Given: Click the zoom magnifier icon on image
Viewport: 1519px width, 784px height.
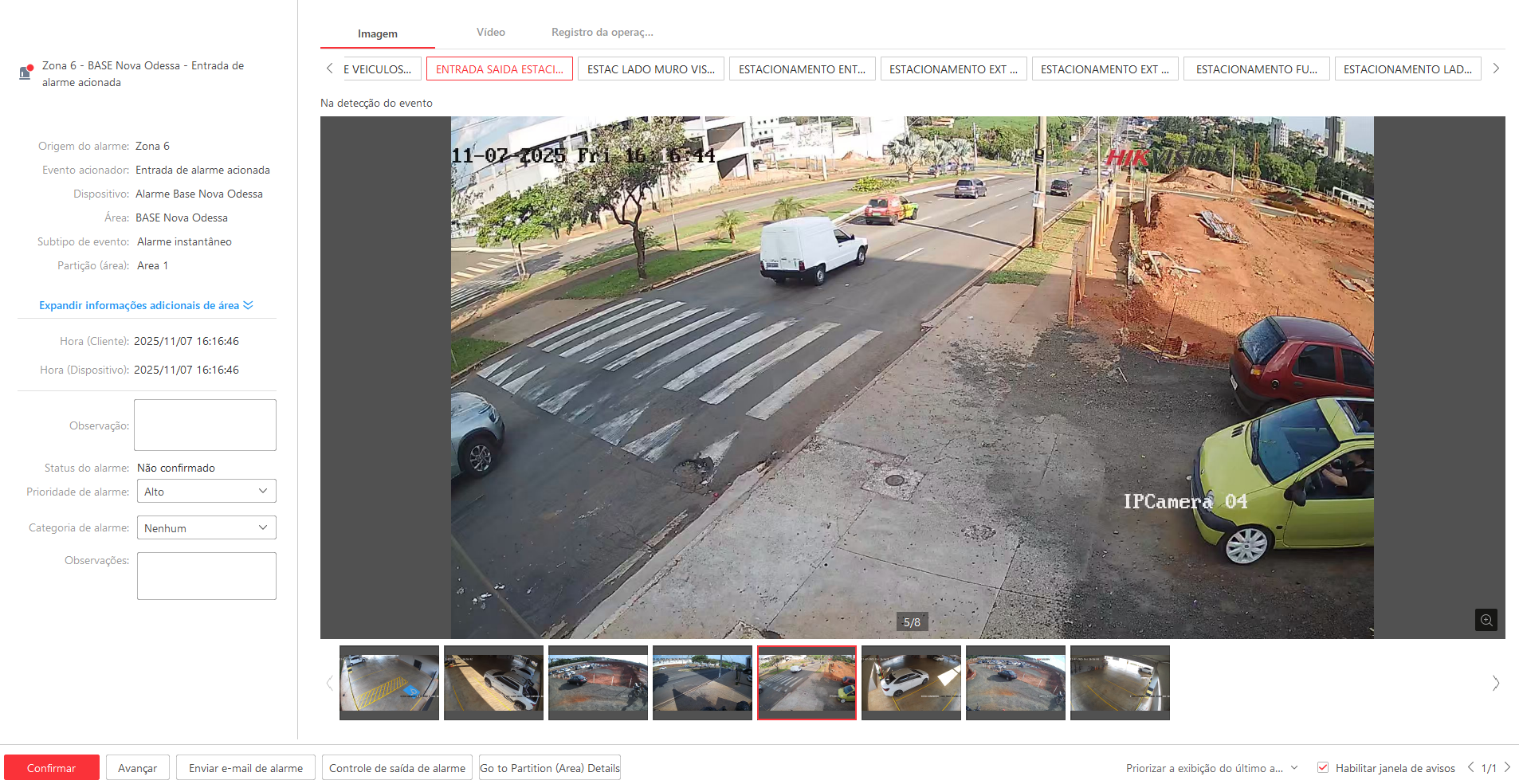Looking at the screenshot, I should point(1486,620).
